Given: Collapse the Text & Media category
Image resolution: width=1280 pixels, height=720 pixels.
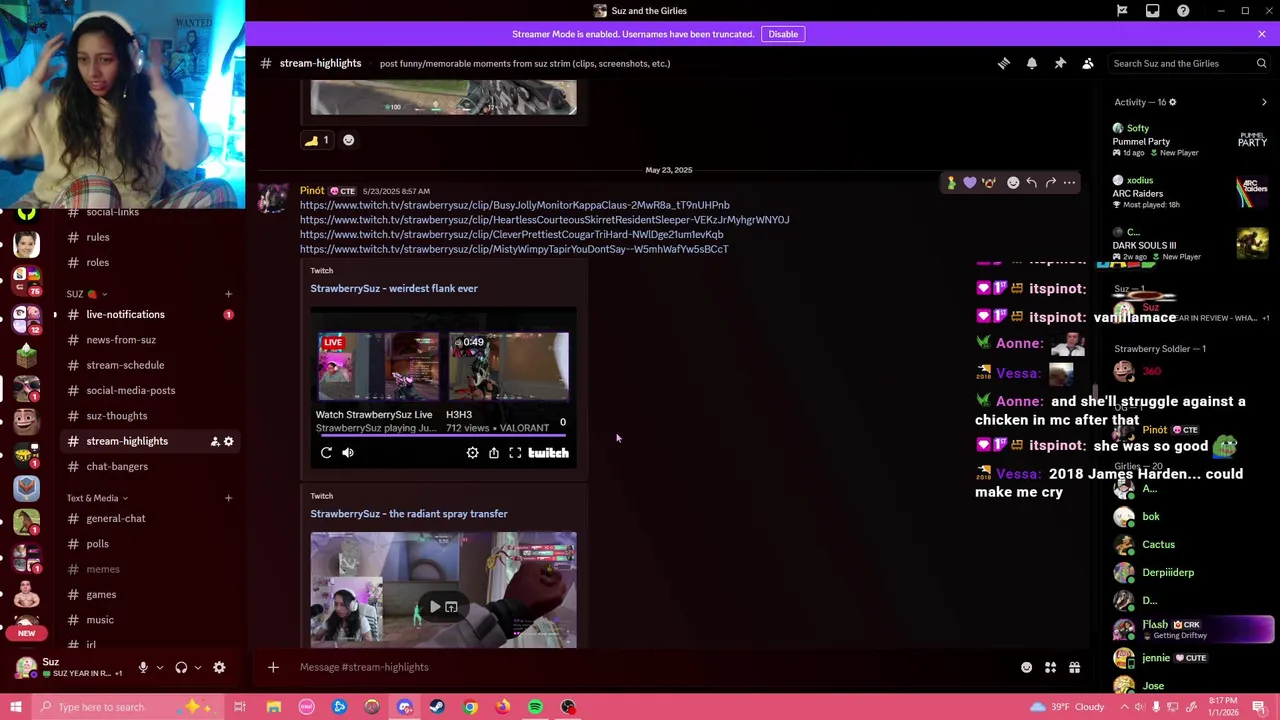Looking at the screenshot, I should [97, 498].
